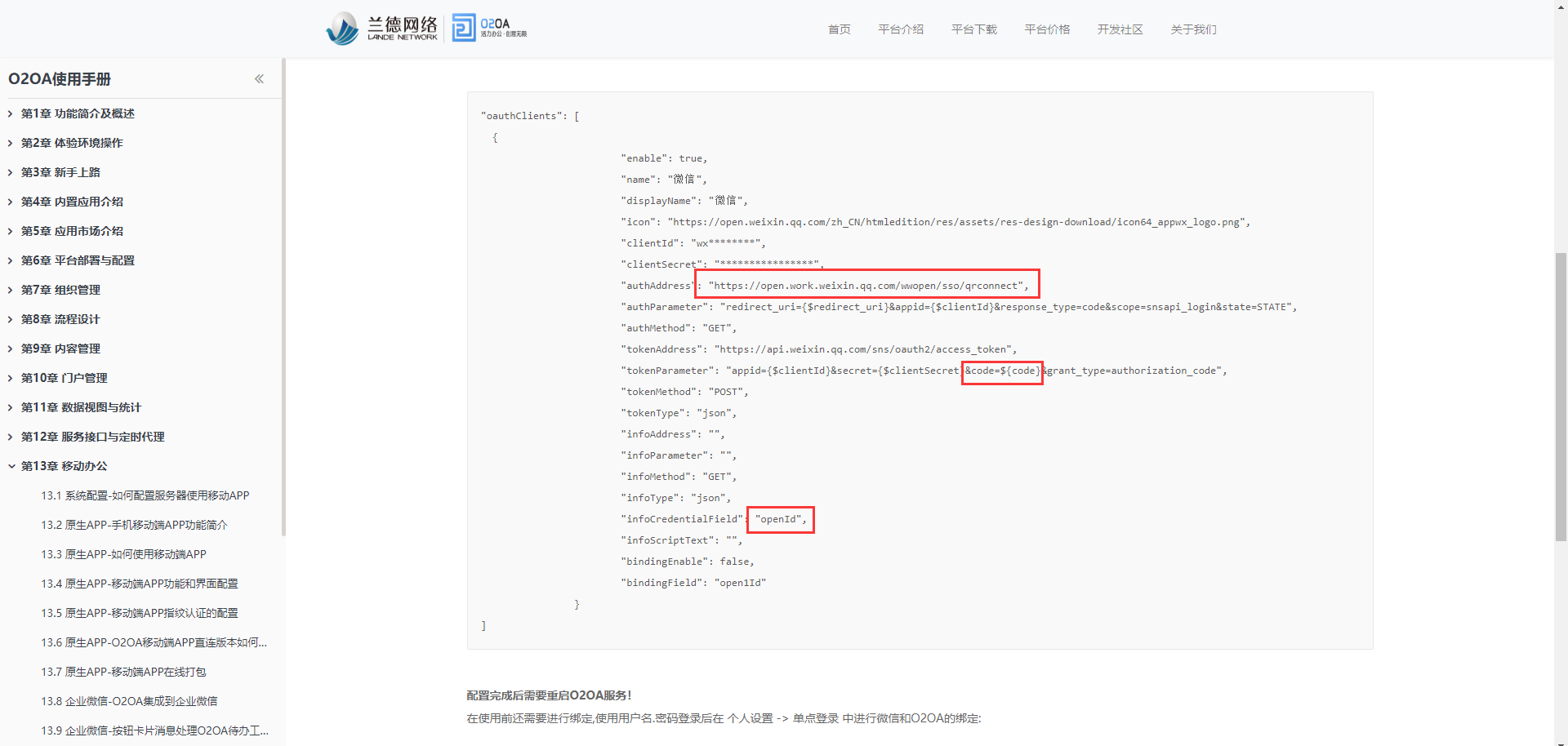Expand chapter 第6章 平台部署与配置
This screenshot has height=746, width=1568.
click(11, 261)
